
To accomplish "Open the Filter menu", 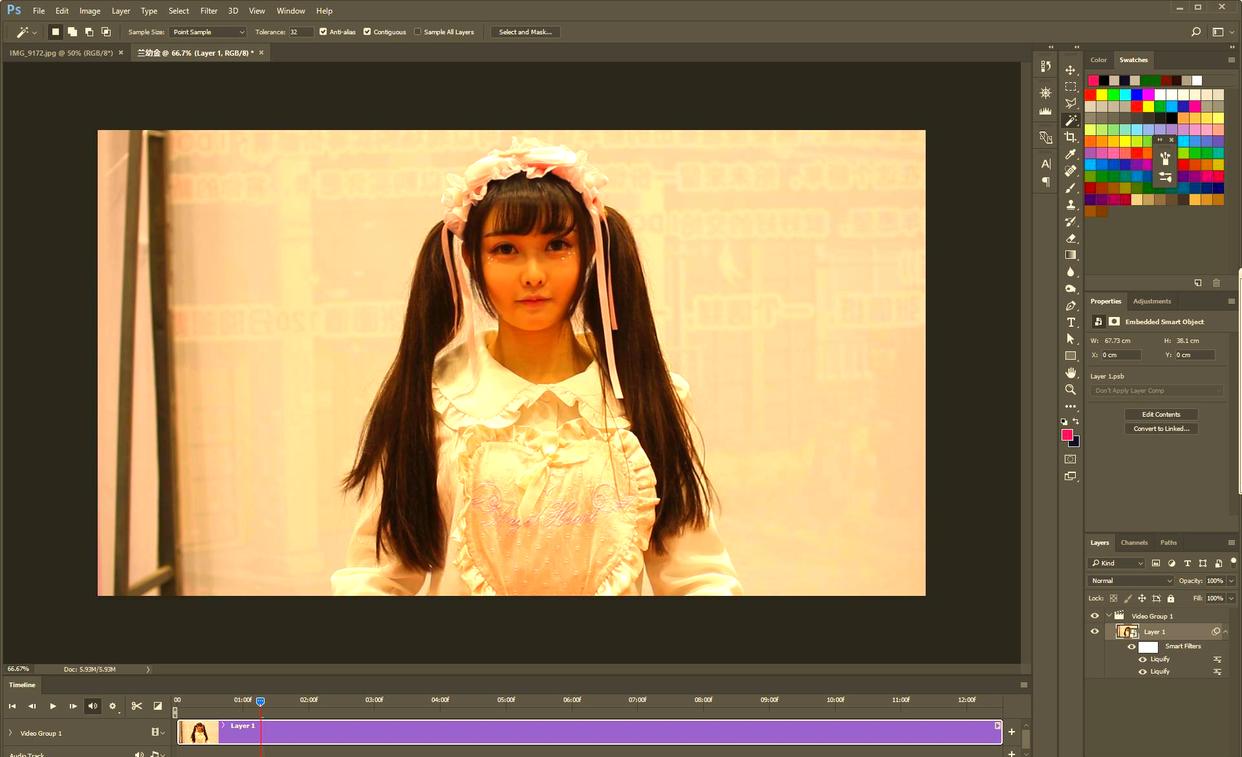I will coord(208,11).
